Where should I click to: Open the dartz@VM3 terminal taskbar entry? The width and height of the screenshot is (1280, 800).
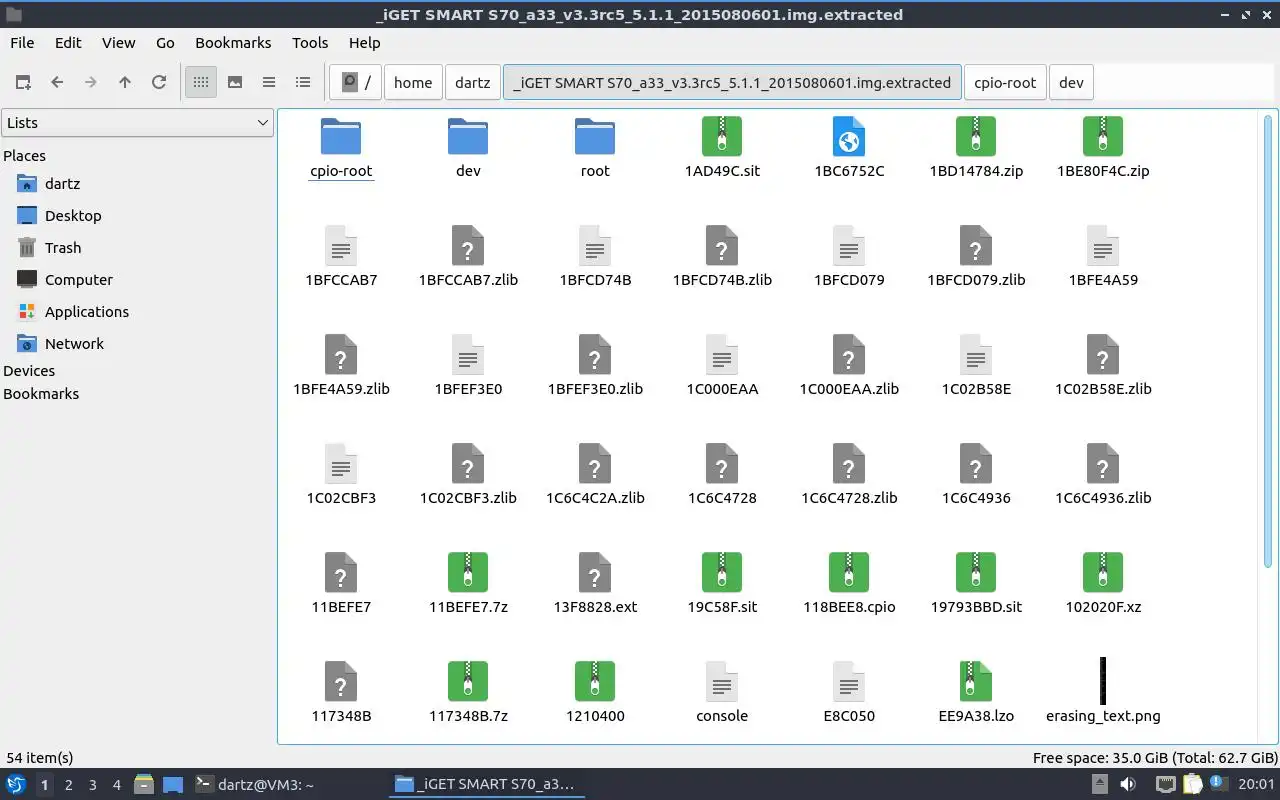254,785
